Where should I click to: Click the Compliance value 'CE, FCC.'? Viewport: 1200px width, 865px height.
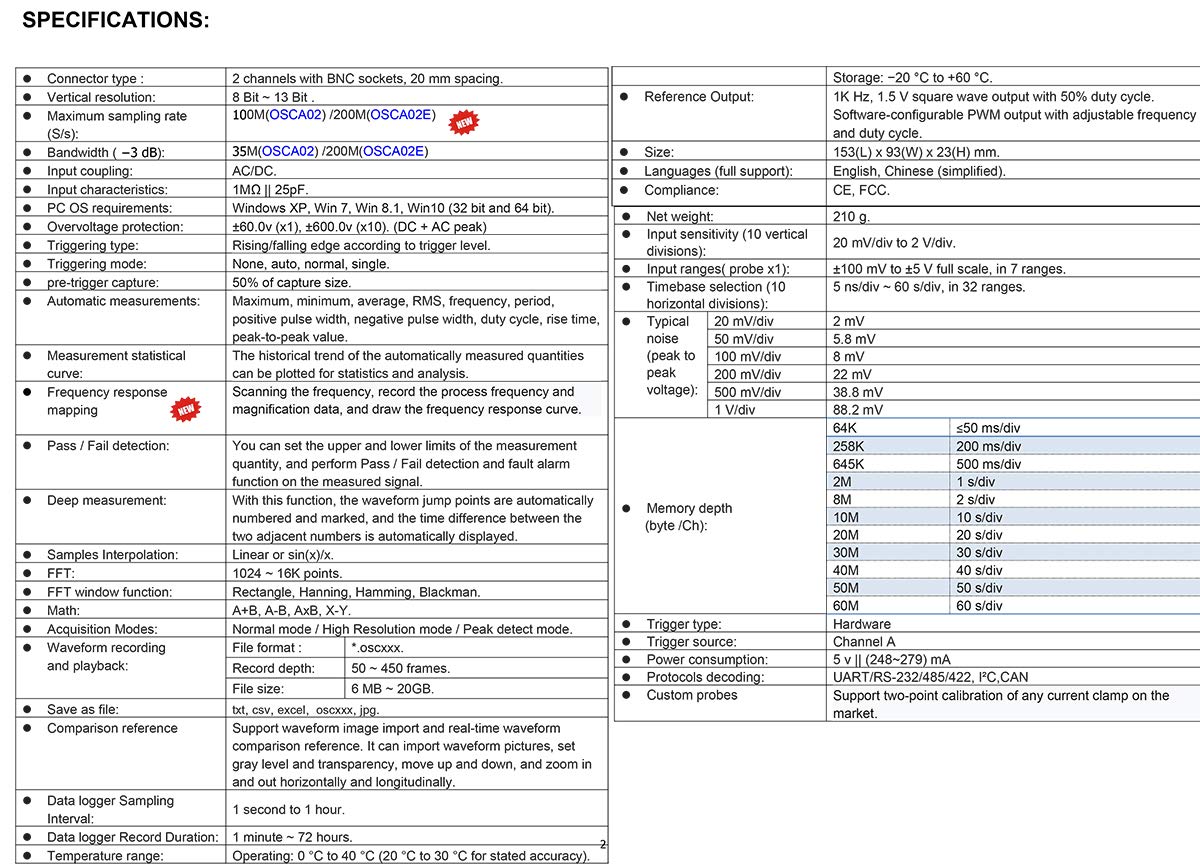[861, 190]
